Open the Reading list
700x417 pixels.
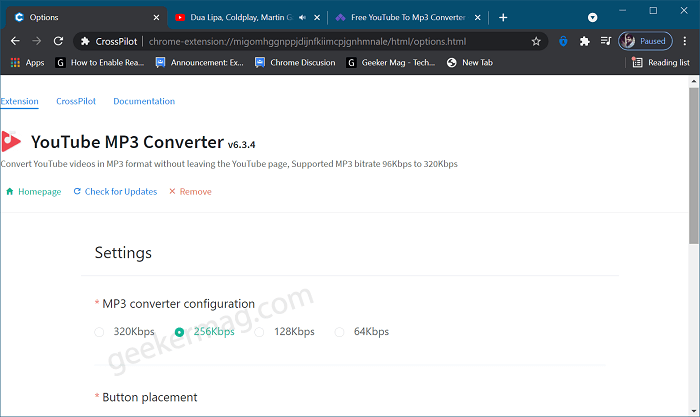tap(661, 63)
